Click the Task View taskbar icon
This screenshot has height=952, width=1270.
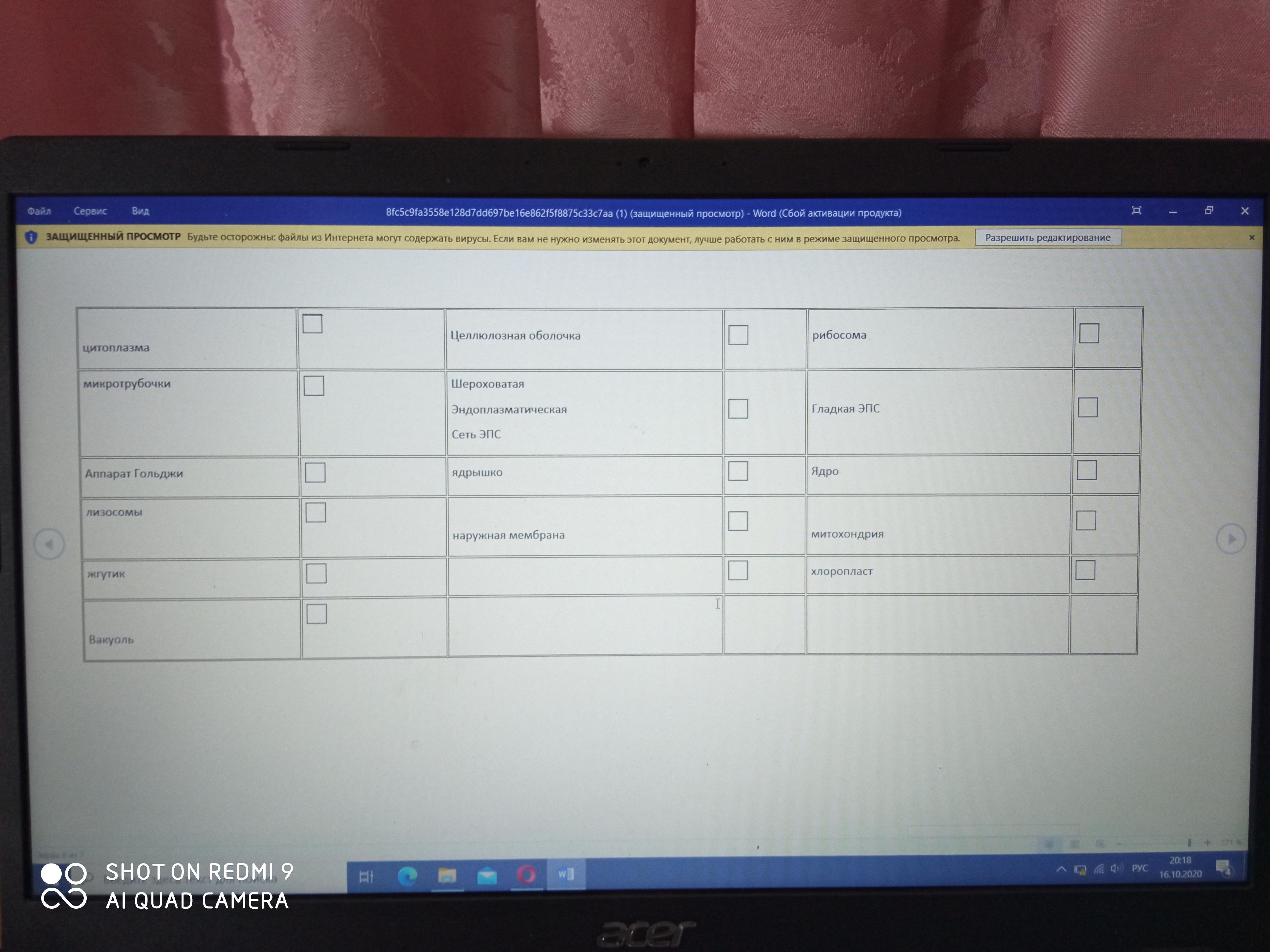tap(366, 876)
